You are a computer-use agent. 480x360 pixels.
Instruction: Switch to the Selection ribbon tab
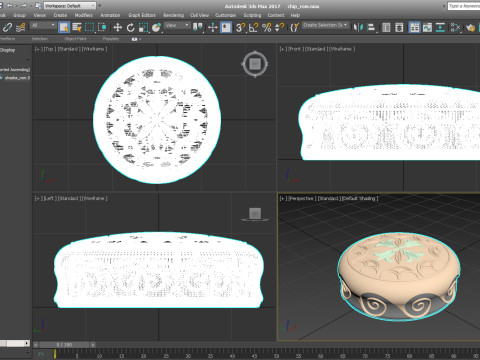tap(40, 39)
